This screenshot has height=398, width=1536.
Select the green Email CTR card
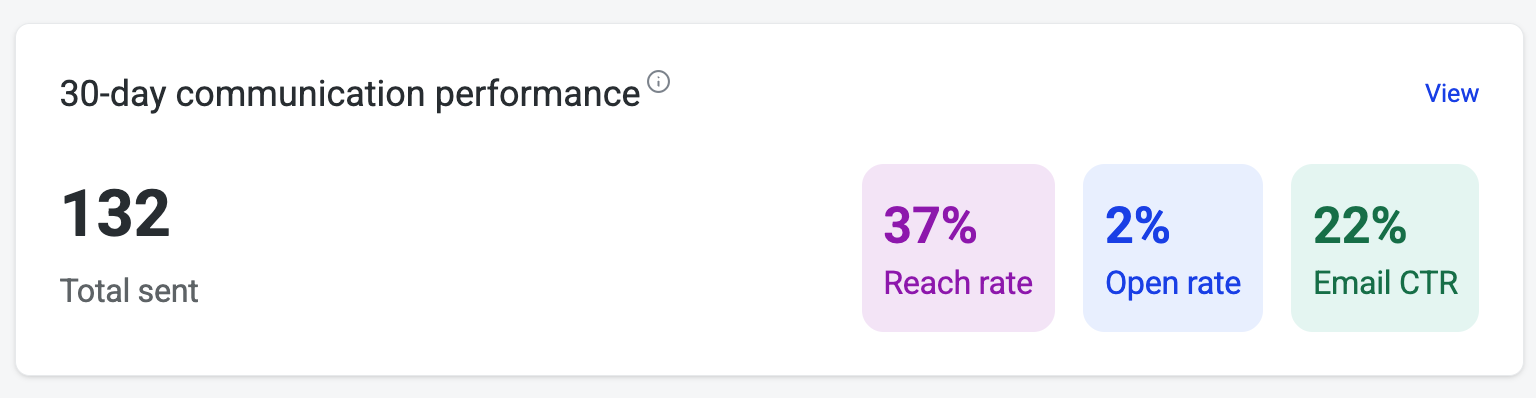(x=1385, y=248)
